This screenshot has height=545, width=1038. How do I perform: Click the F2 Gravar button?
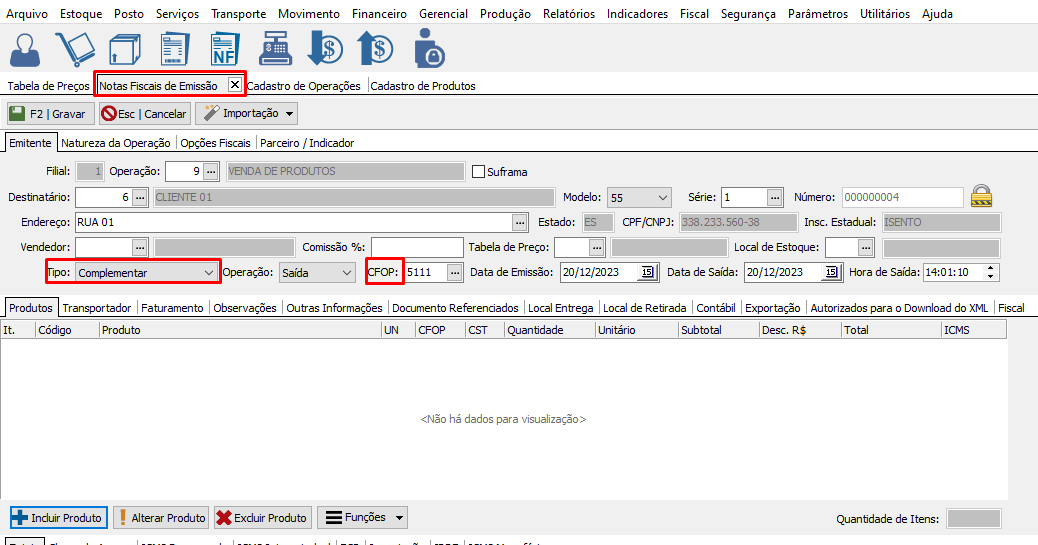coord(50,114)
